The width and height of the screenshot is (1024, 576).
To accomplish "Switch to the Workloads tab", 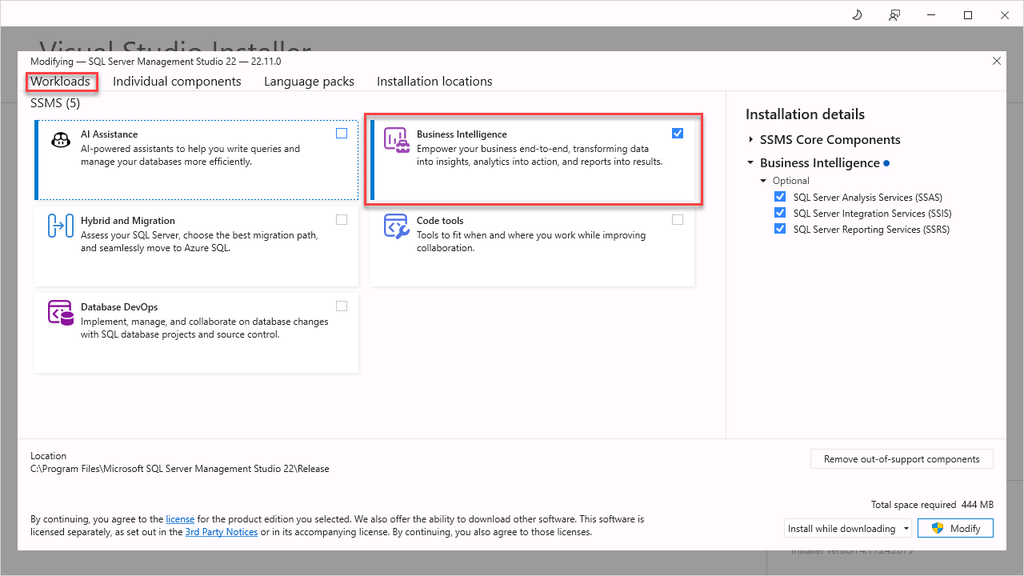I will (61, 81).
